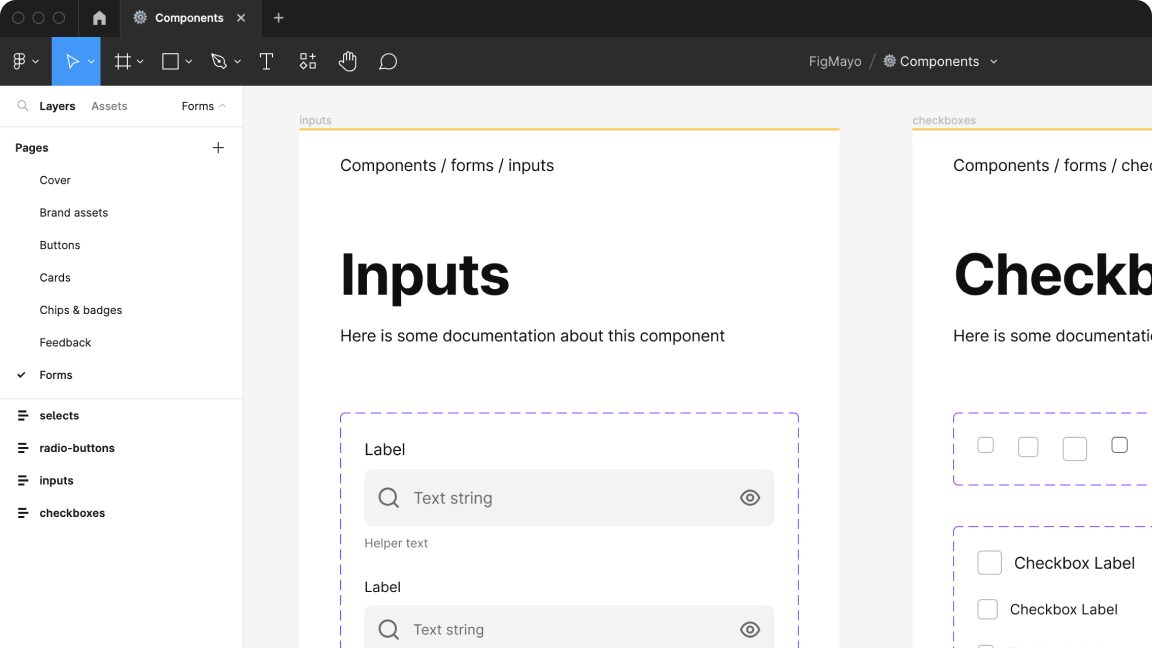Switch to the Assets tab
This screenshot has height=648, width=1152.
click(x=109, y=106)
